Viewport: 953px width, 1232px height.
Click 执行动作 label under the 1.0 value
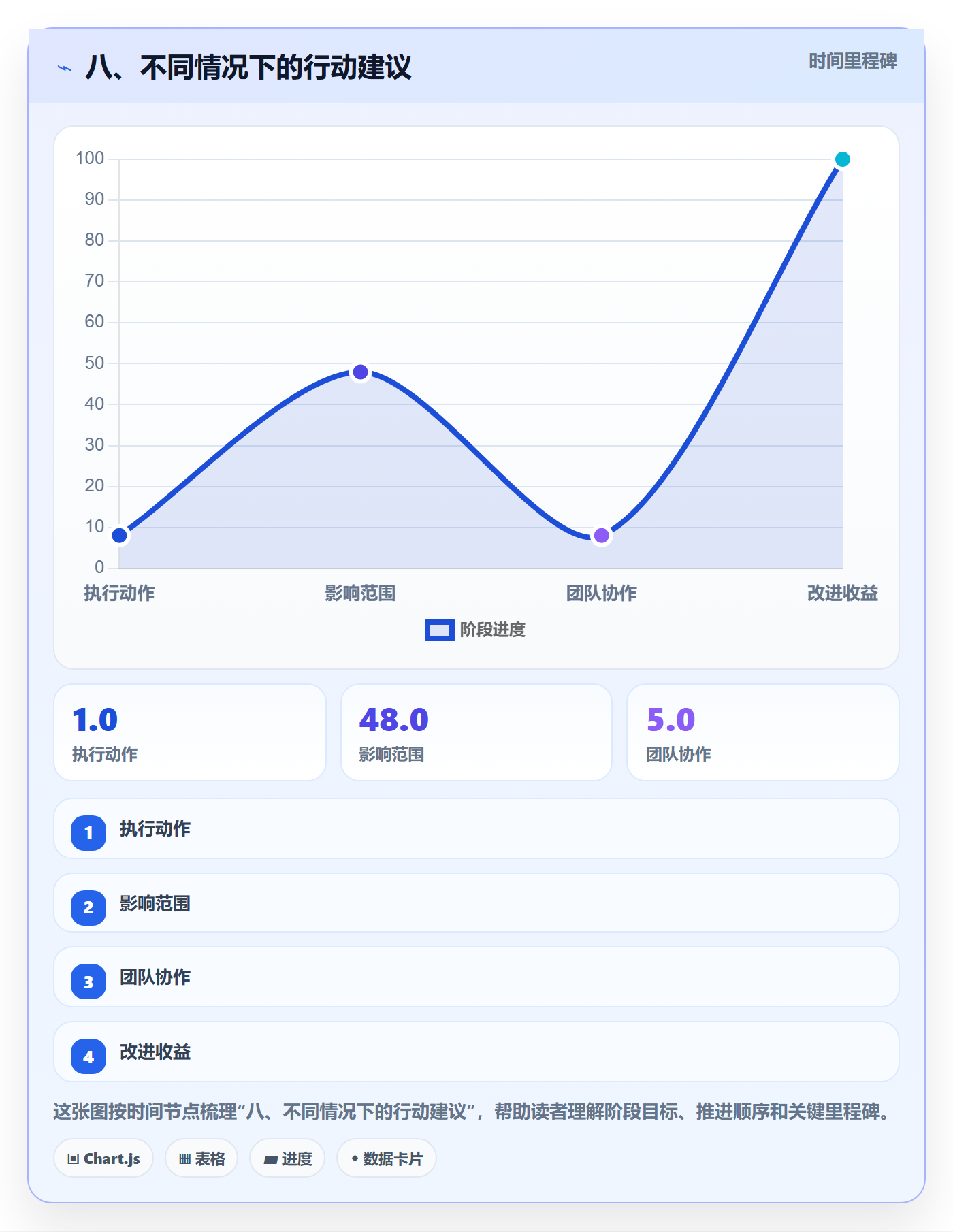click(105, 754)
